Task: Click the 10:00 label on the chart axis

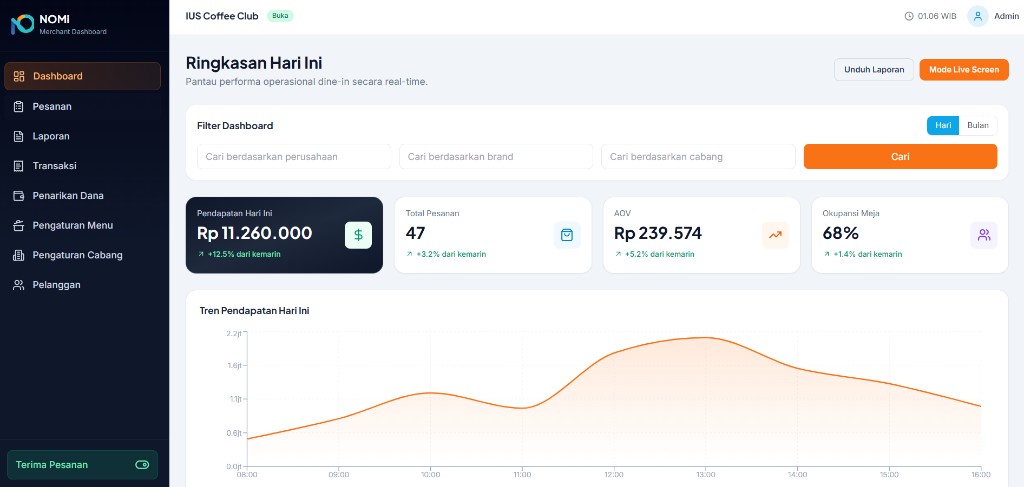Action: [x=430, y=475]
